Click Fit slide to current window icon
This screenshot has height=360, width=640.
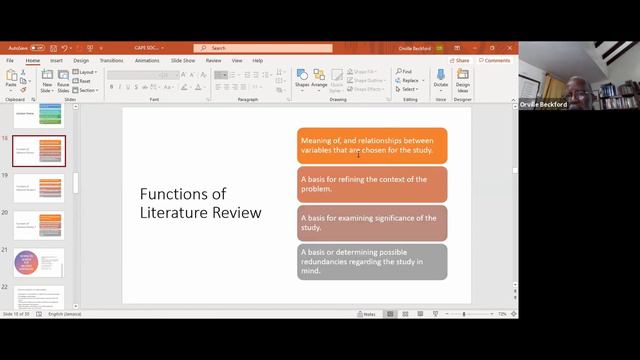513,314
